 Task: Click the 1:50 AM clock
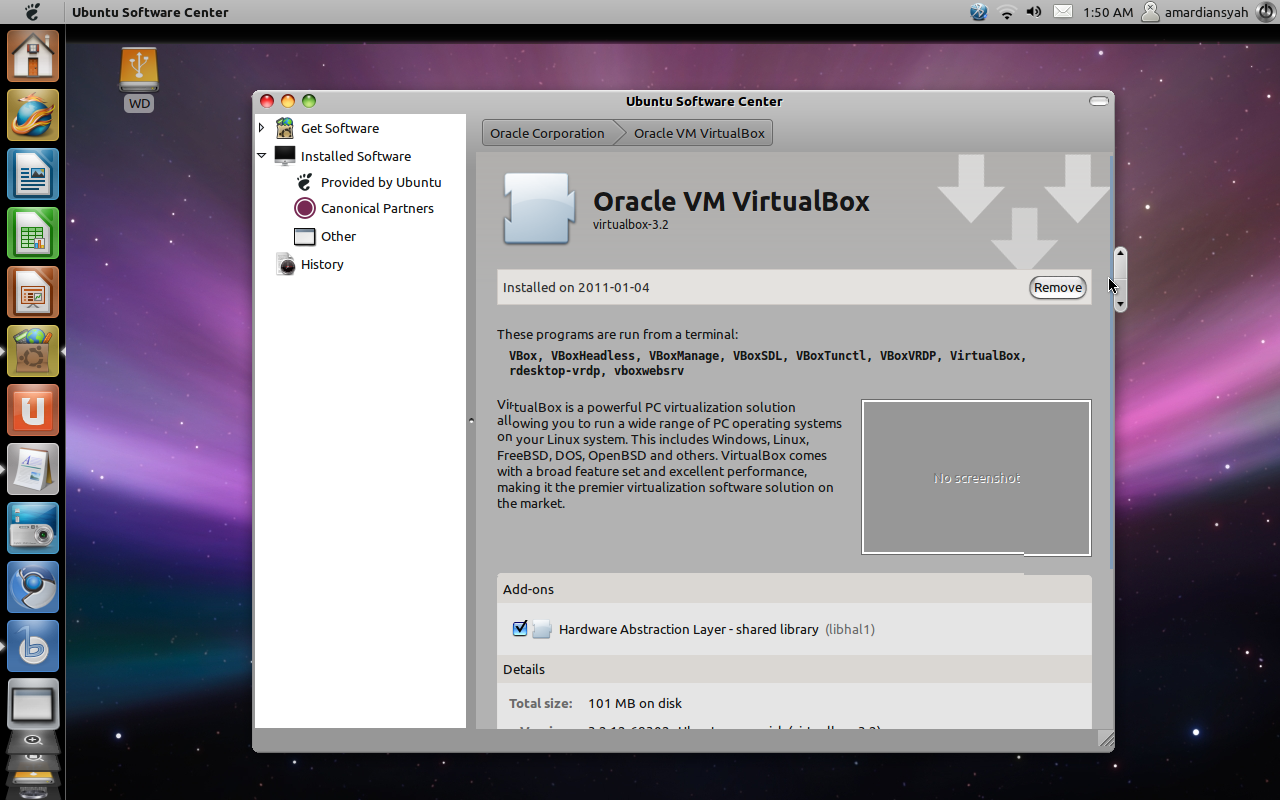[x=1108, y=12]
